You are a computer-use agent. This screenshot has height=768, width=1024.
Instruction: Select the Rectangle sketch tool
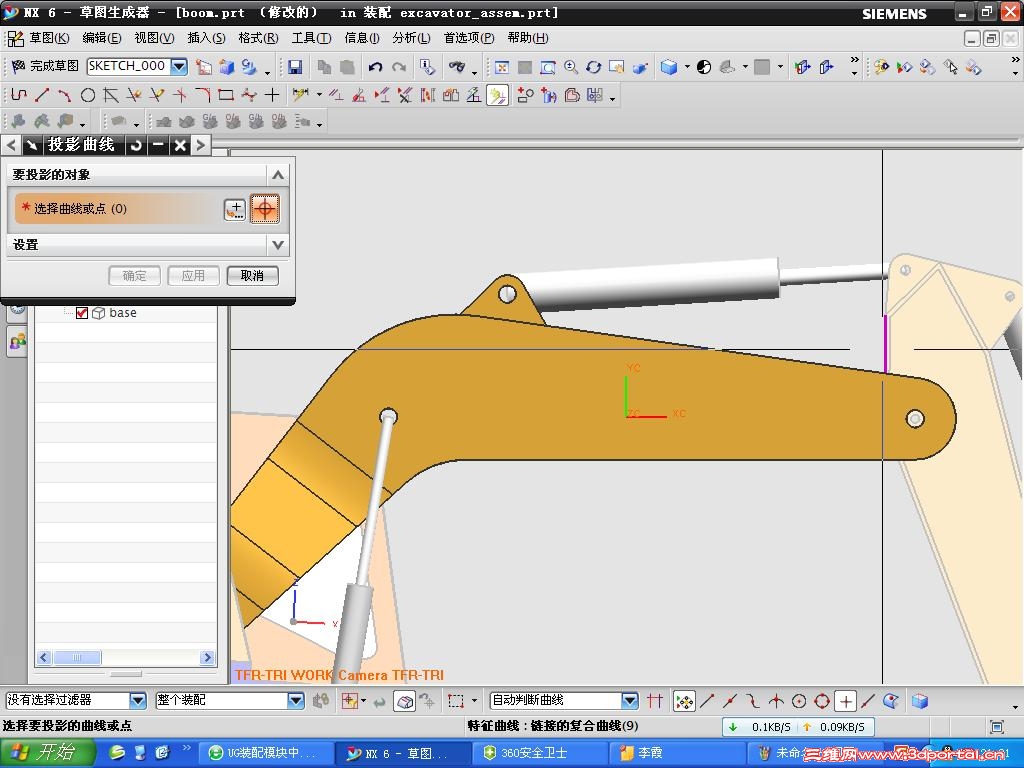(x=226, y=95)
